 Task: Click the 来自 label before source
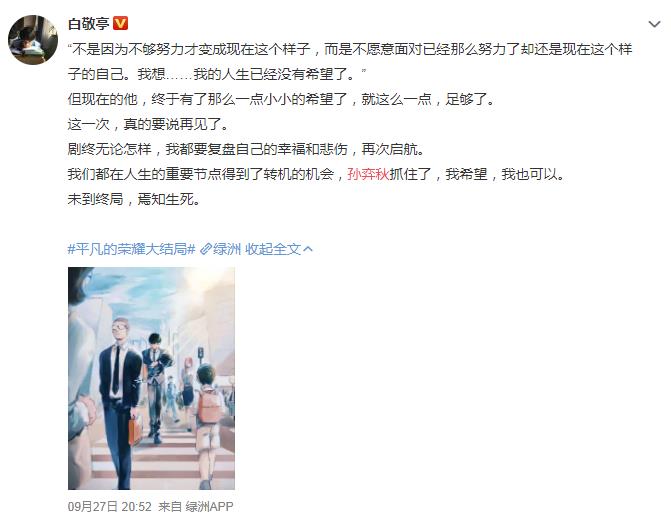[x=170, y=507]
